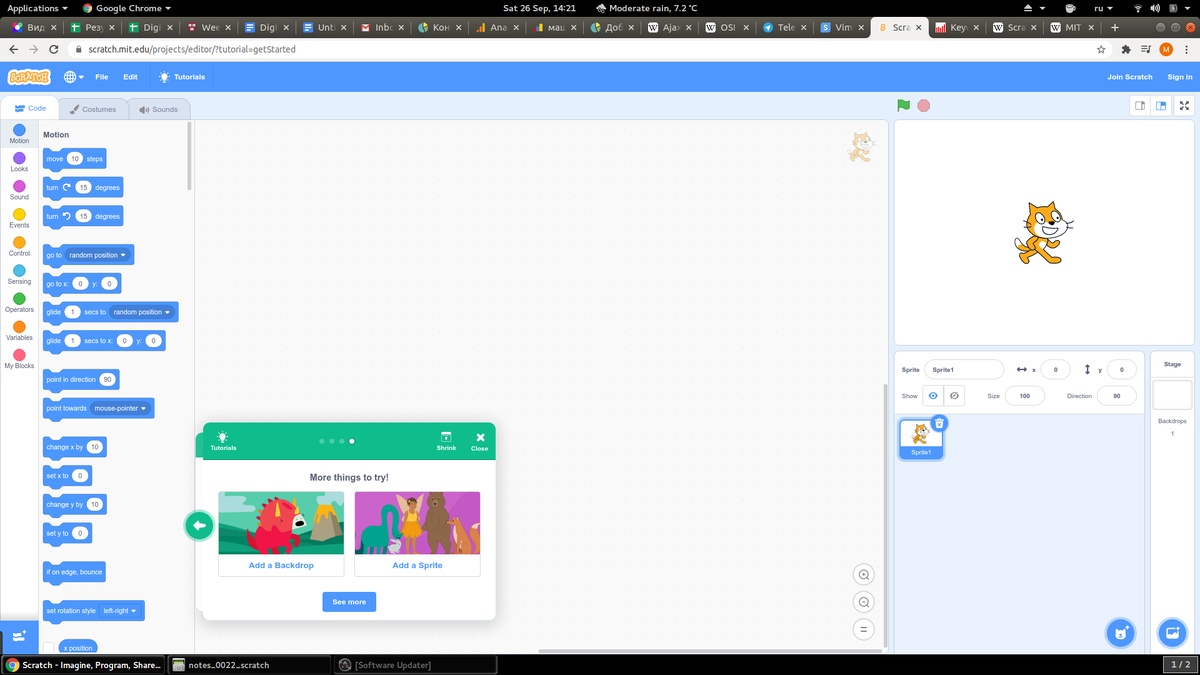This screenshot has width=1200, height=675.
Task: Switch to large stage layout
Action: 1161,105
